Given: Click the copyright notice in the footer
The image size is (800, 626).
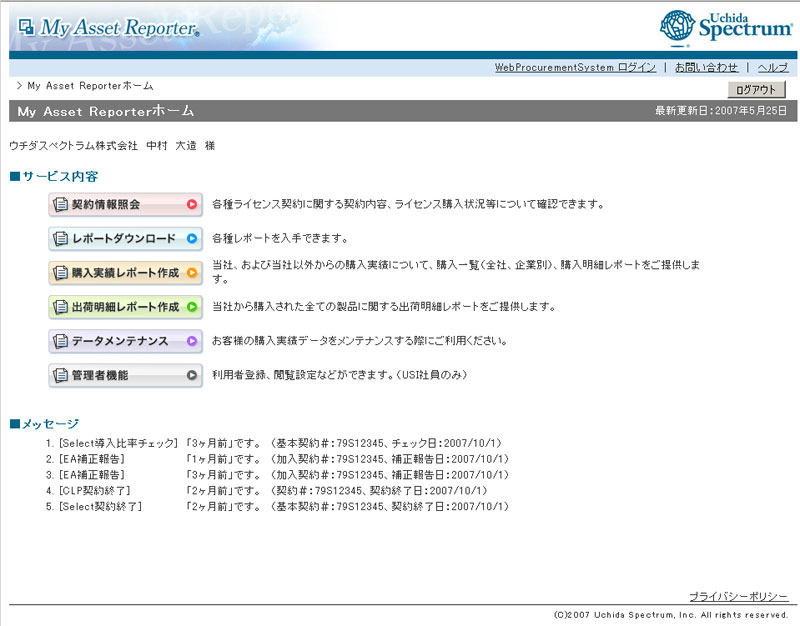Looking at the screenshot, I should [x=671, y=615].
